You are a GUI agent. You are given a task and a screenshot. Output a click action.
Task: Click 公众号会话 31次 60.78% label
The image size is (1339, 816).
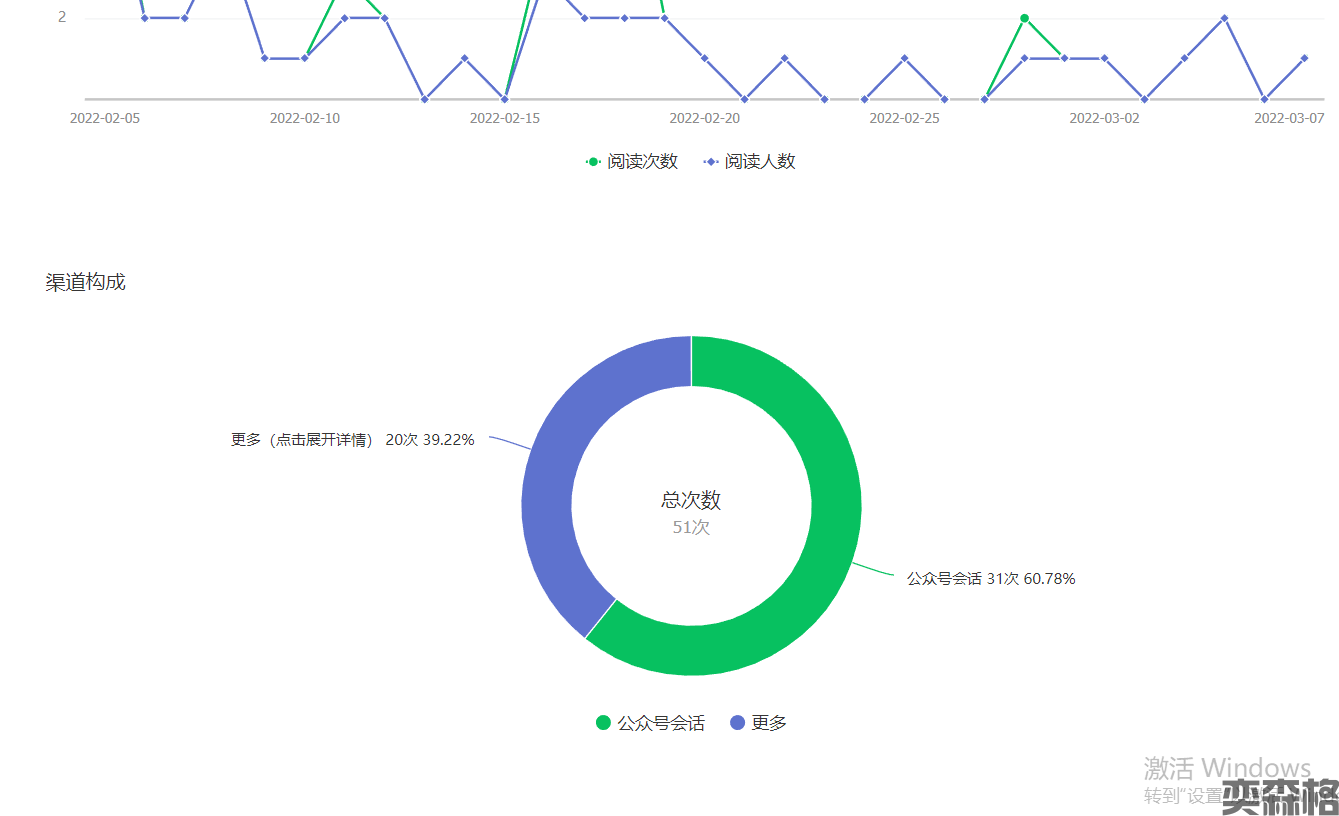(x=990, y=578)
